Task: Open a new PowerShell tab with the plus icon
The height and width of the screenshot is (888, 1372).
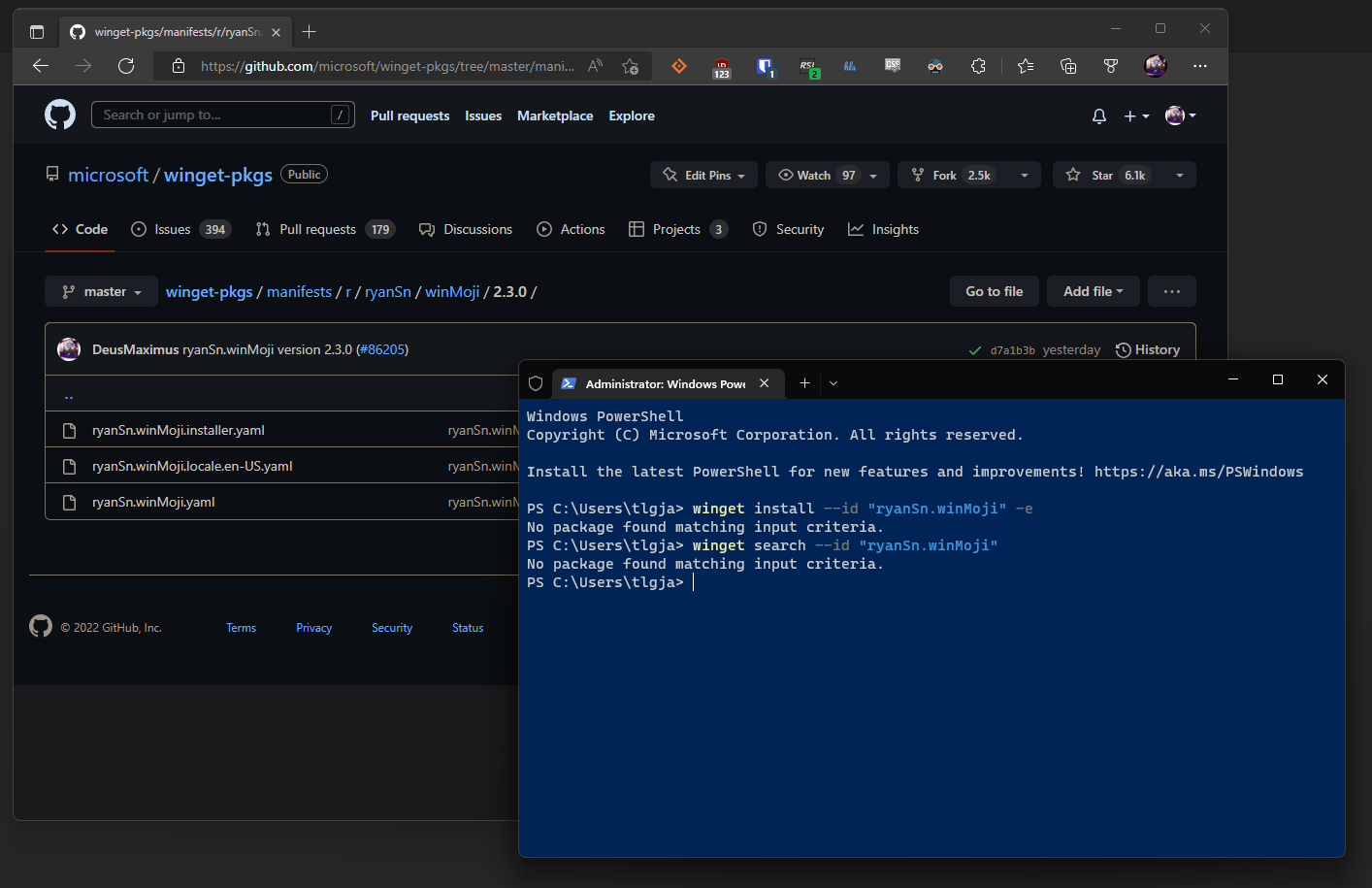Action: [804, 383]
